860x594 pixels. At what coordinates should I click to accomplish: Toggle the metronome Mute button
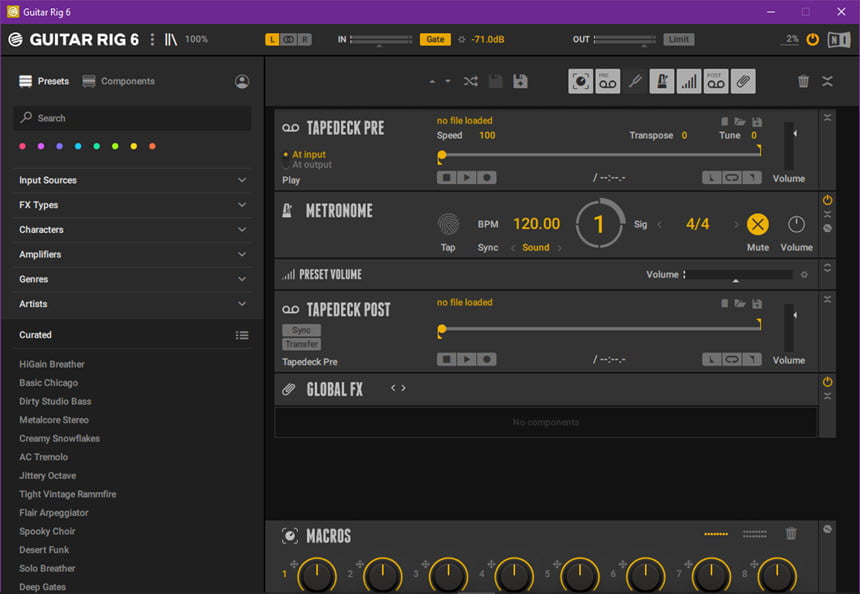coord(757,224)
